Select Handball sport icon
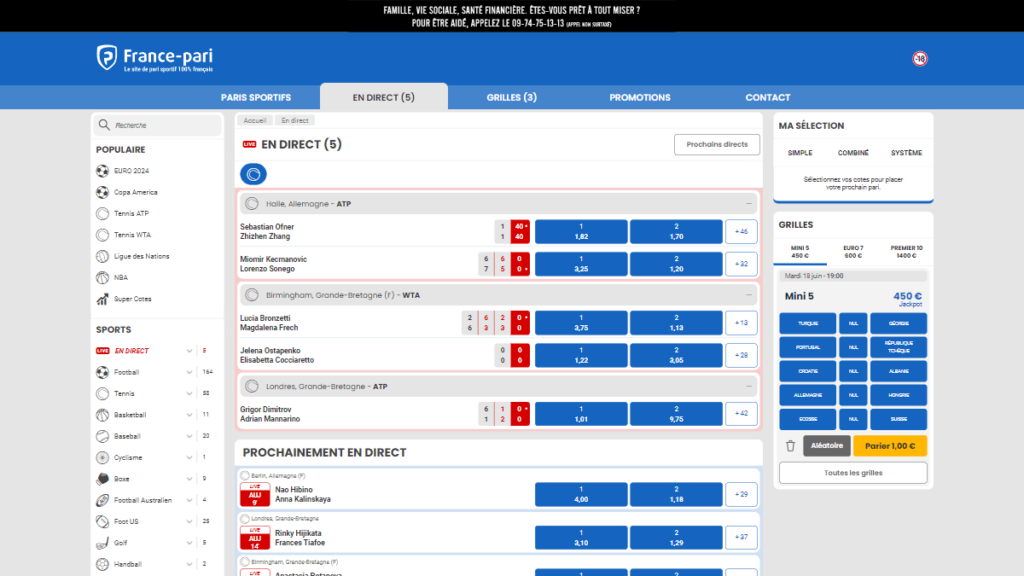Screen dimensions: 1024x576 (103, 564)
